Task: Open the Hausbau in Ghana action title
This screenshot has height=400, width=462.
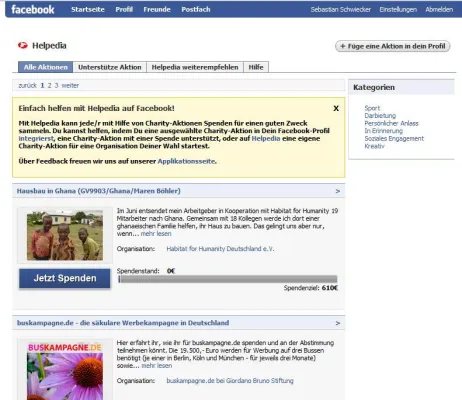Action: pyautogui.click(x=99, y=191)
